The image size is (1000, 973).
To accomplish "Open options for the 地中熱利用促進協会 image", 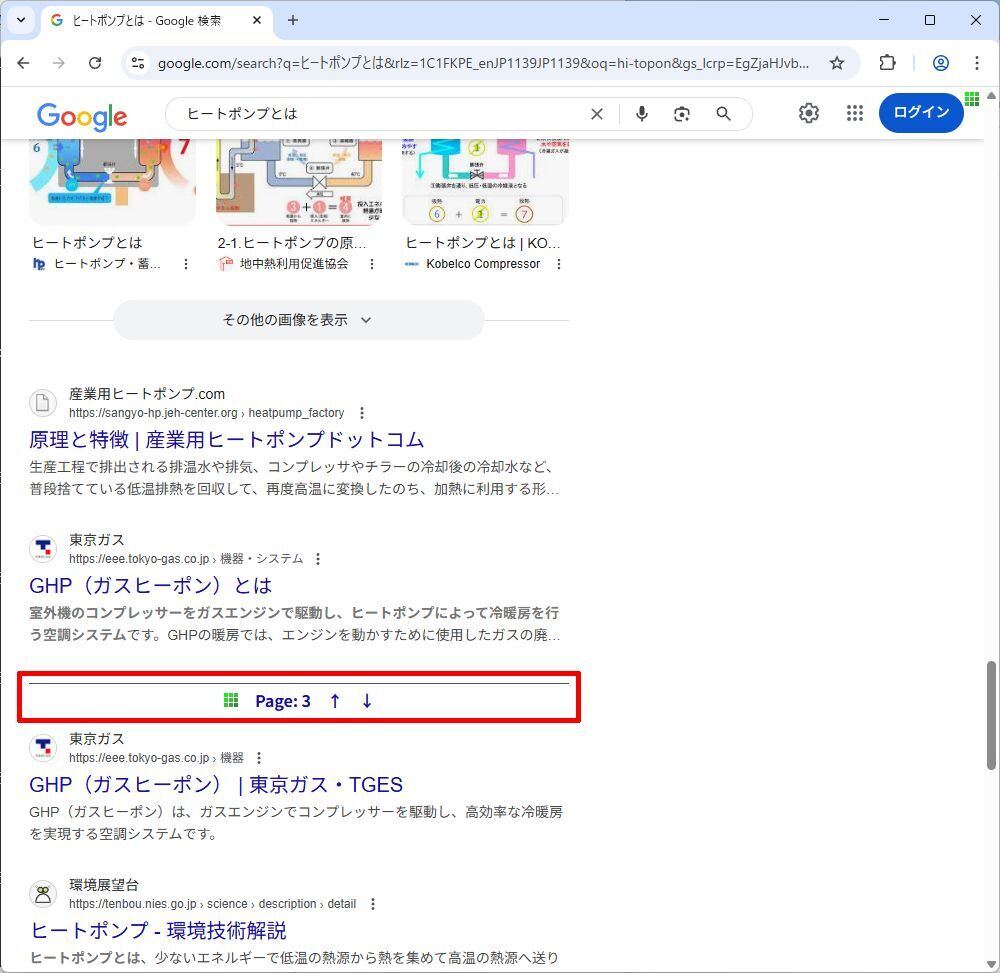I will [372, 264].
